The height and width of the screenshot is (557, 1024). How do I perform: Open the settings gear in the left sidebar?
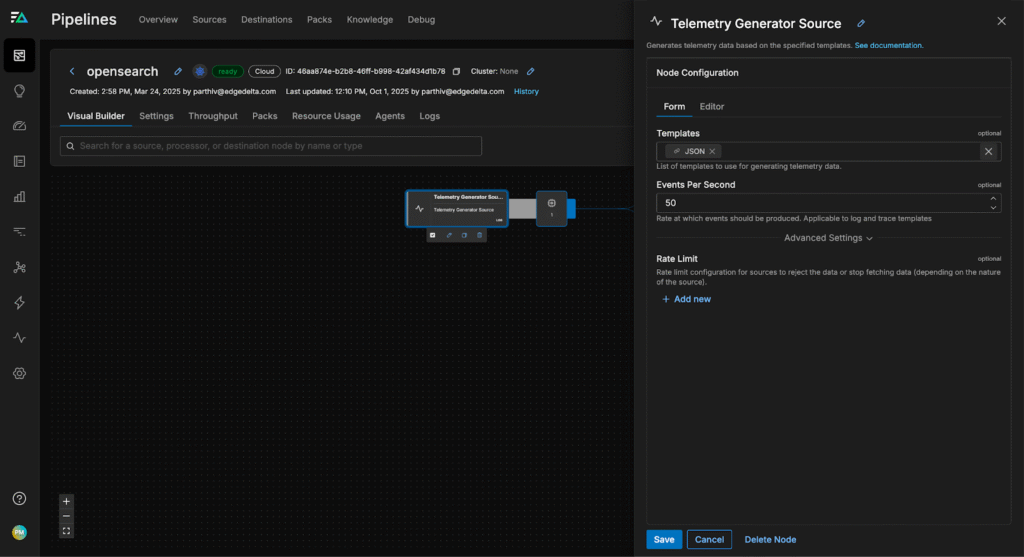[x=19, y=373]
